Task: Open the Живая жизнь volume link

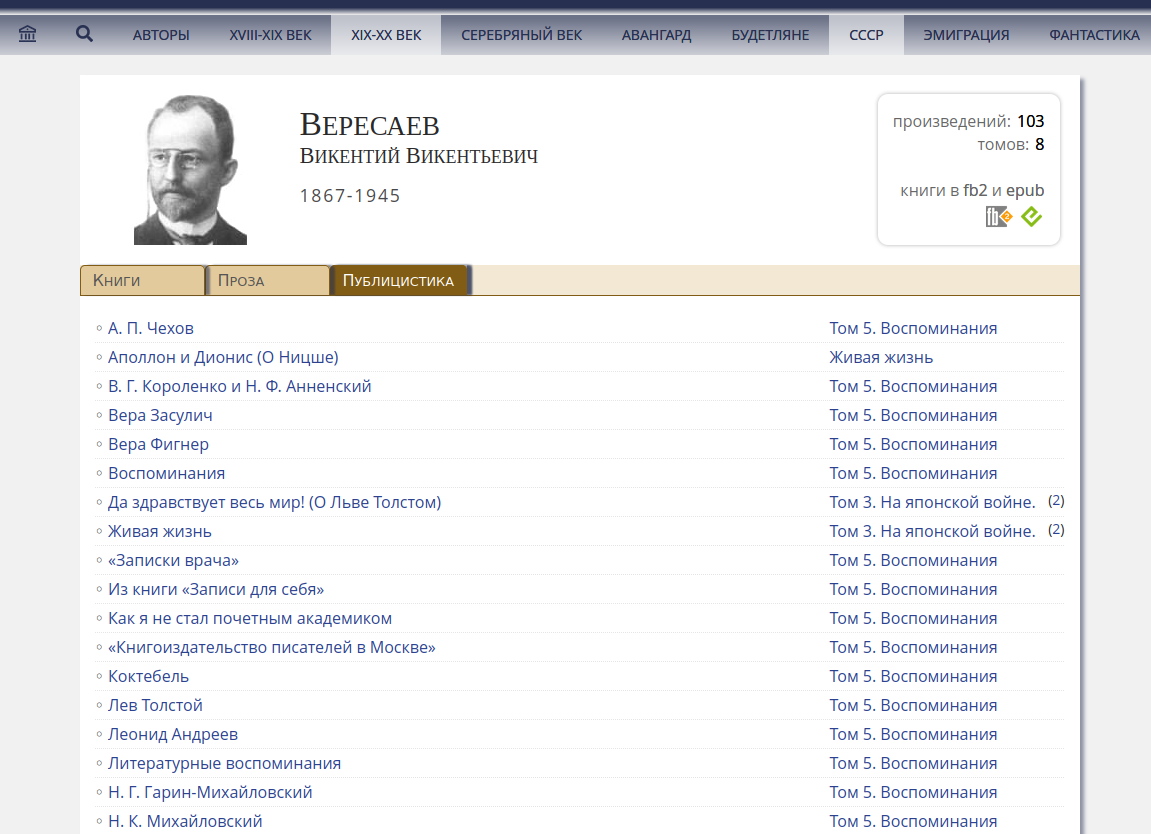Action: [x=881, y=357]
